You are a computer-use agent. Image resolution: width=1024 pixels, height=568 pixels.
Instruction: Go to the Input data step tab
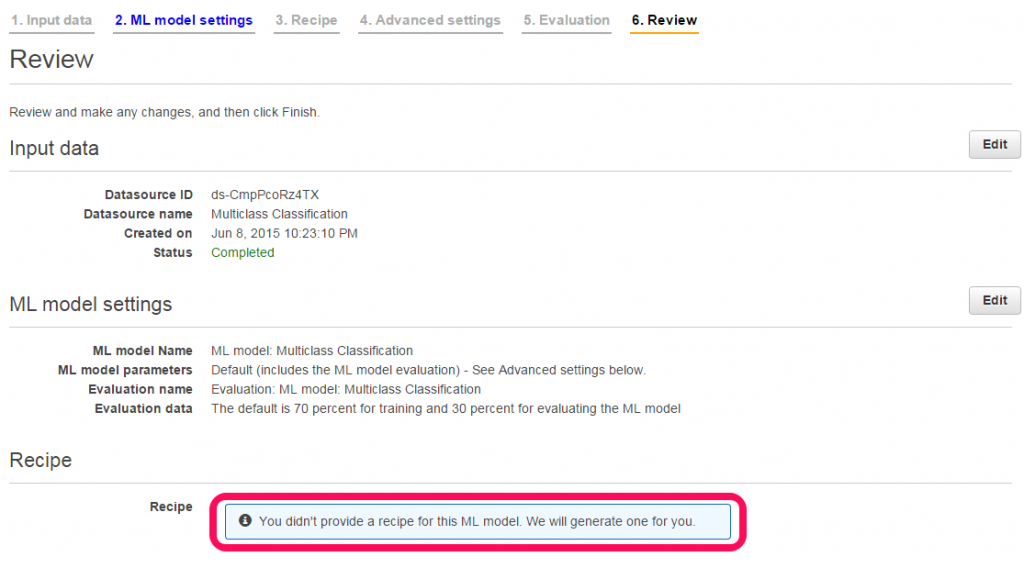click(52, 20)
